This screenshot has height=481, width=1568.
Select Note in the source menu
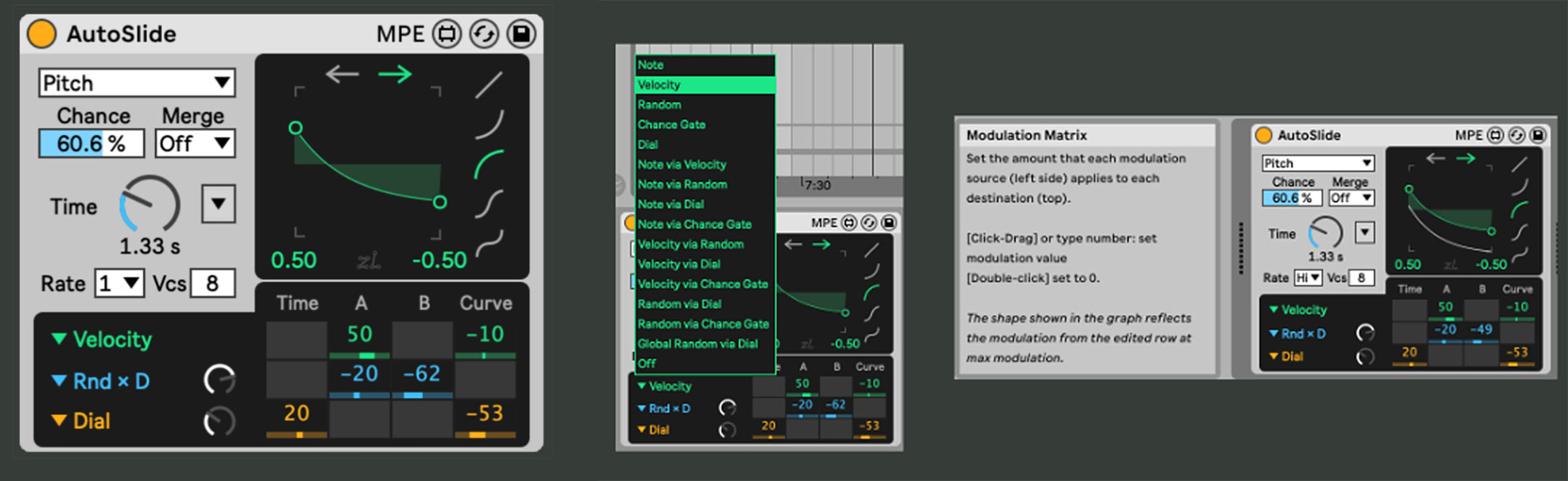tap(706, 65)
